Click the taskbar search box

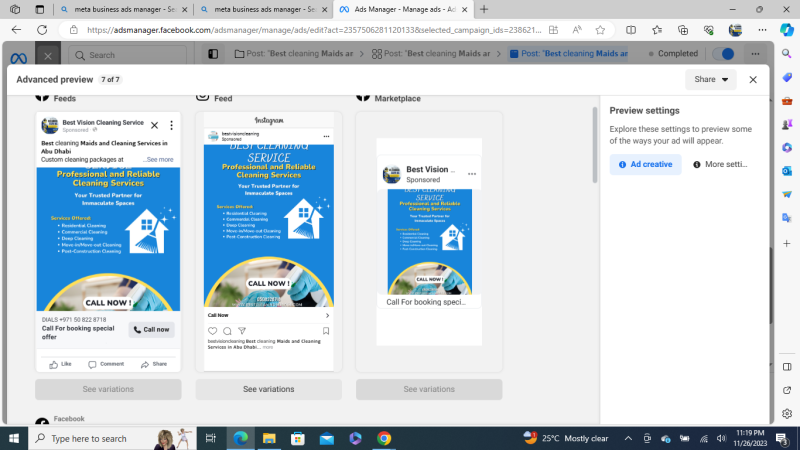click(112, 438)
